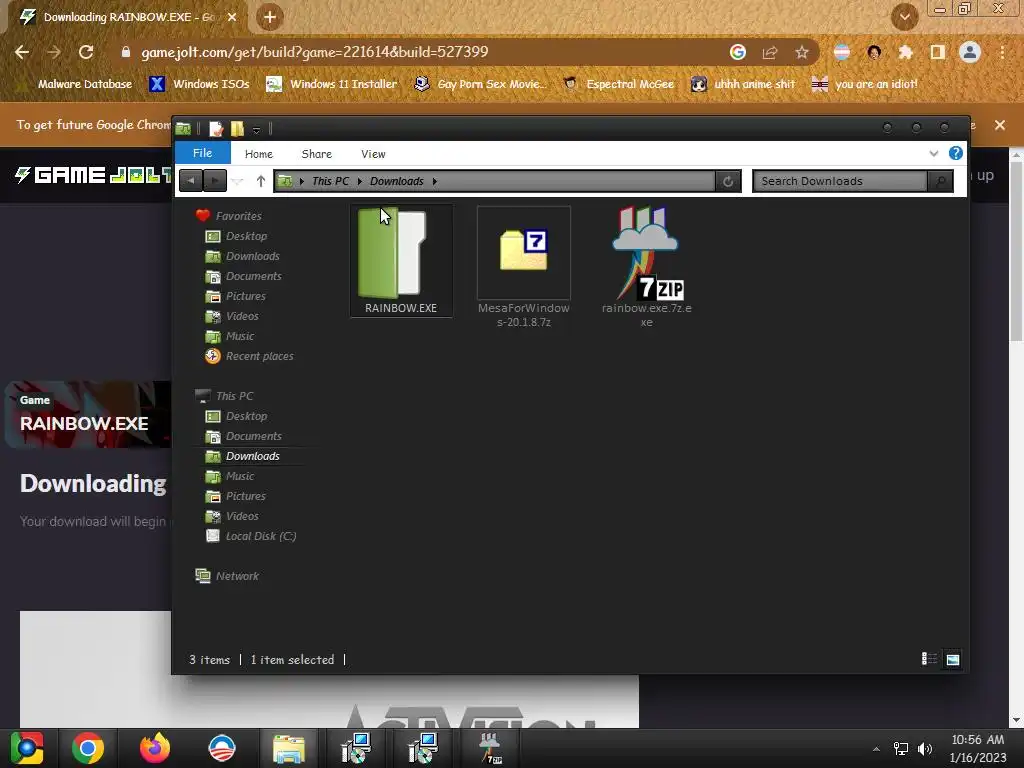Image resolution: width=1024 pixels, height=768 pixels.
Task: Open Network in sidebar
Action: (227, 575)
